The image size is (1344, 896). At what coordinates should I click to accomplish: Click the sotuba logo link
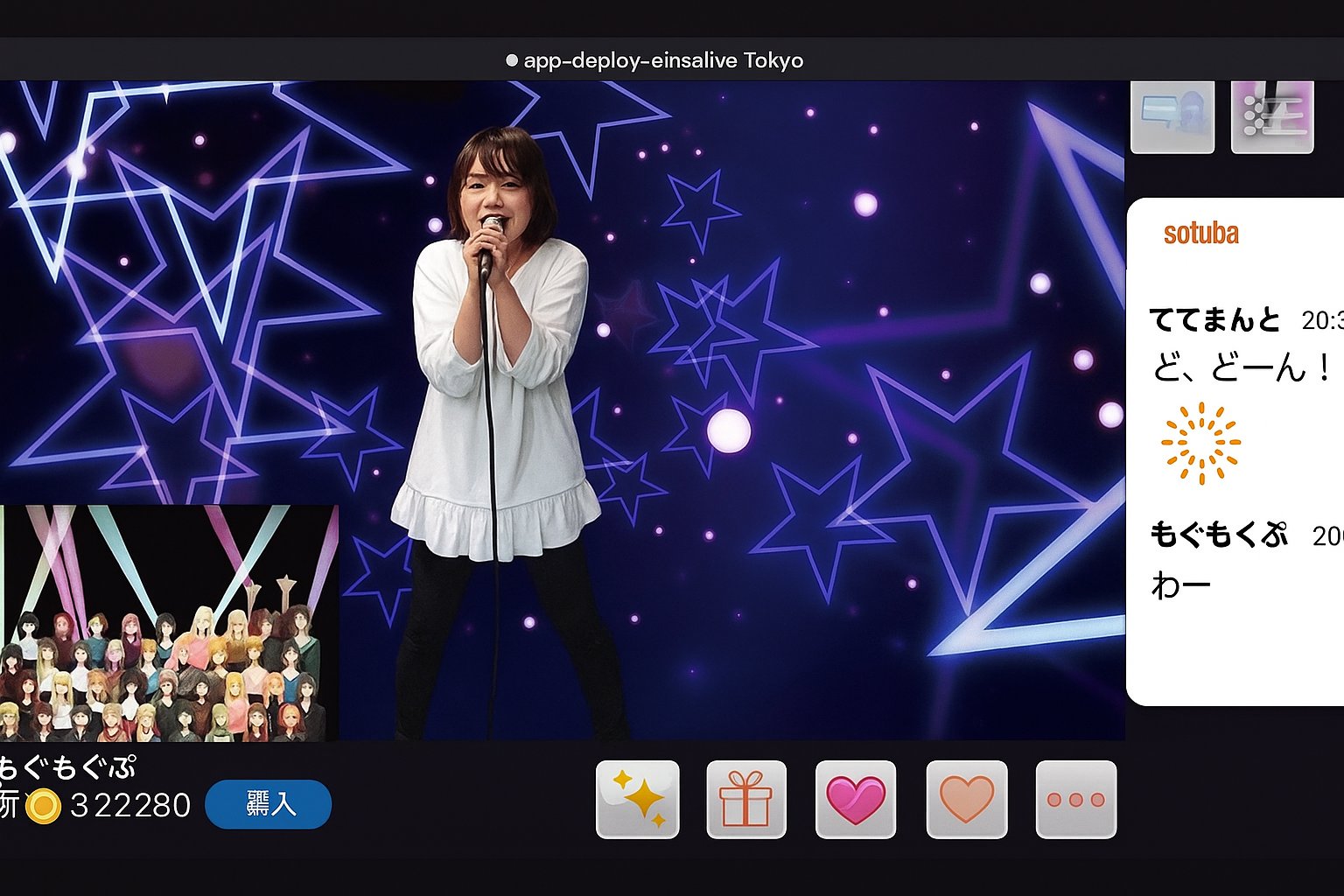click(1200, 233)
